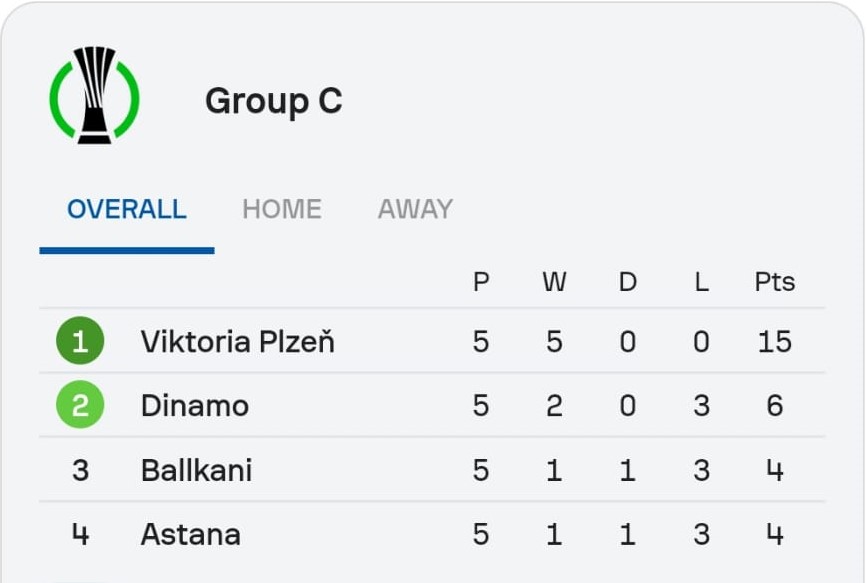Open the Astana team link

pos(191,534)
